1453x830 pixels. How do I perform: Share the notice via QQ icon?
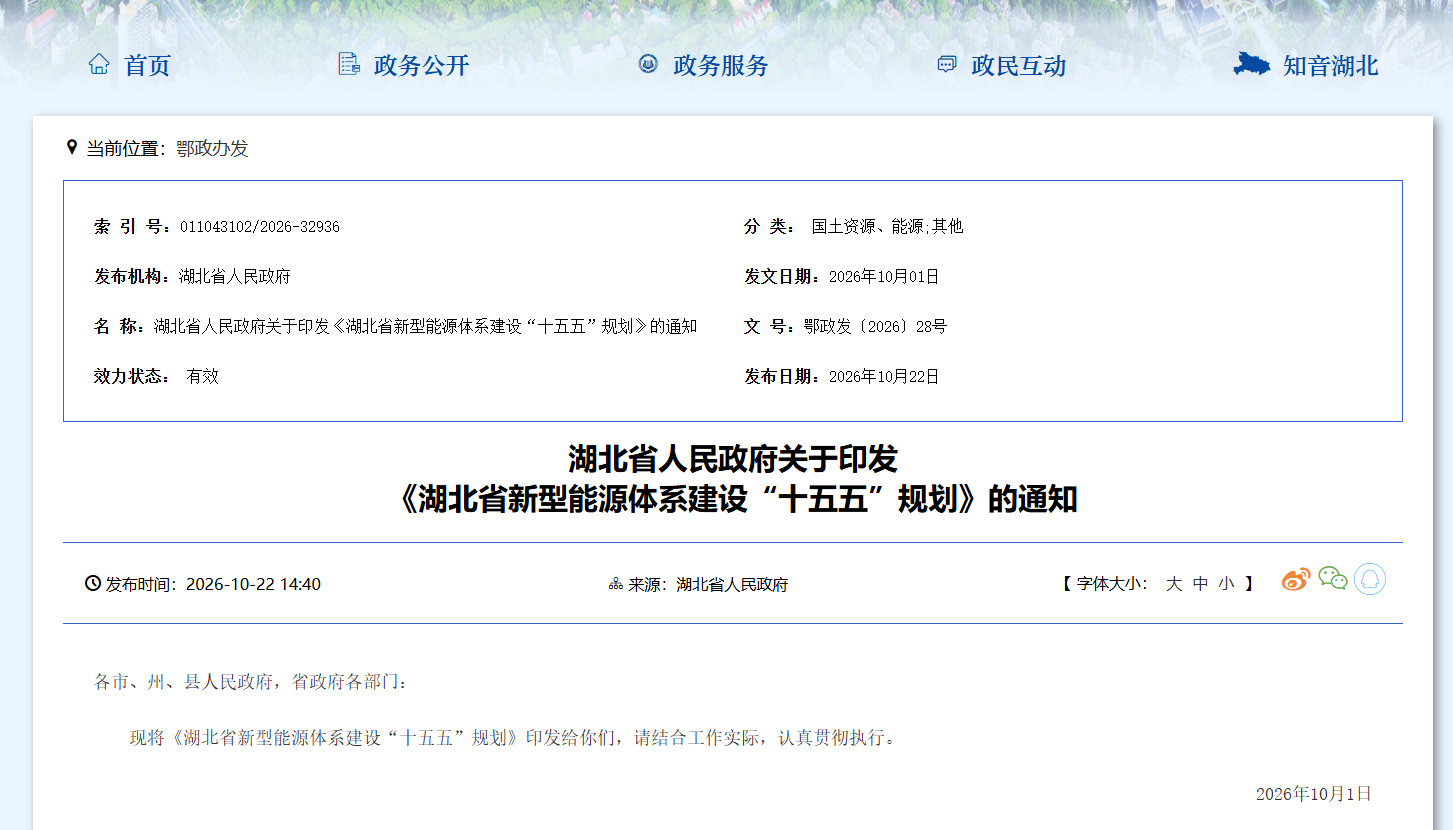click(x=1370, y=579)
